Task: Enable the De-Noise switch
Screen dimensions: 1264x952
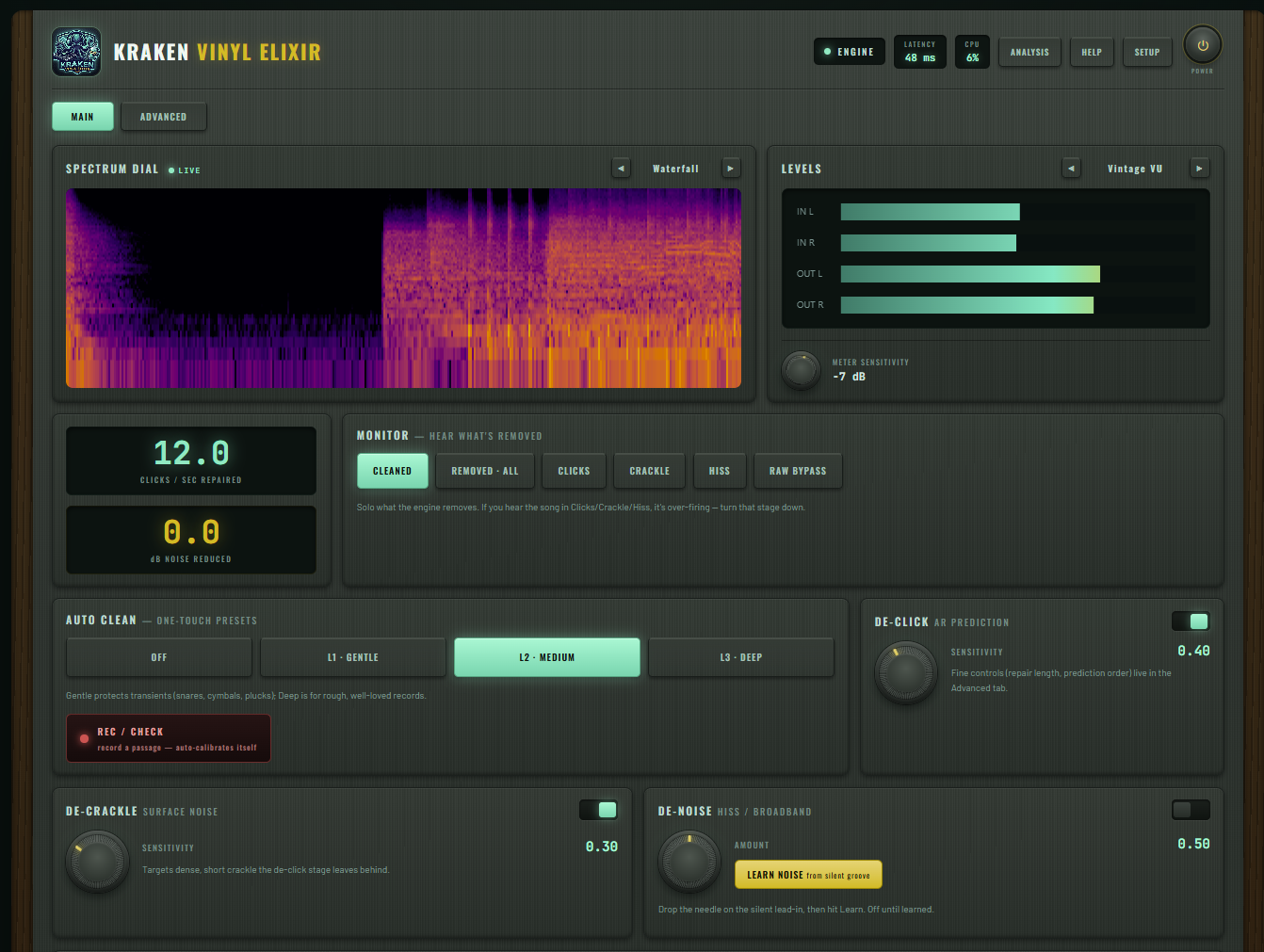Action: 1191,810
